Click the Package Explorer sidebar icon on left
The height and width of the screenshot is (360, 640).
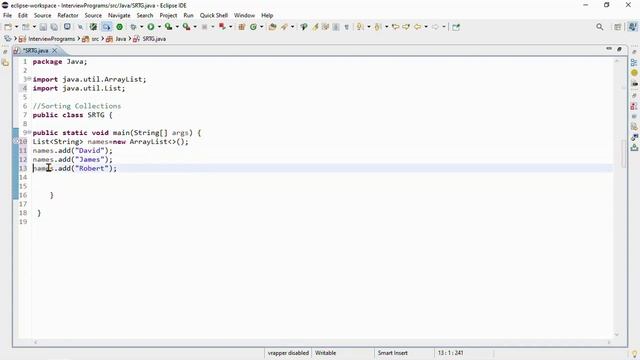(x=5, y=63)
